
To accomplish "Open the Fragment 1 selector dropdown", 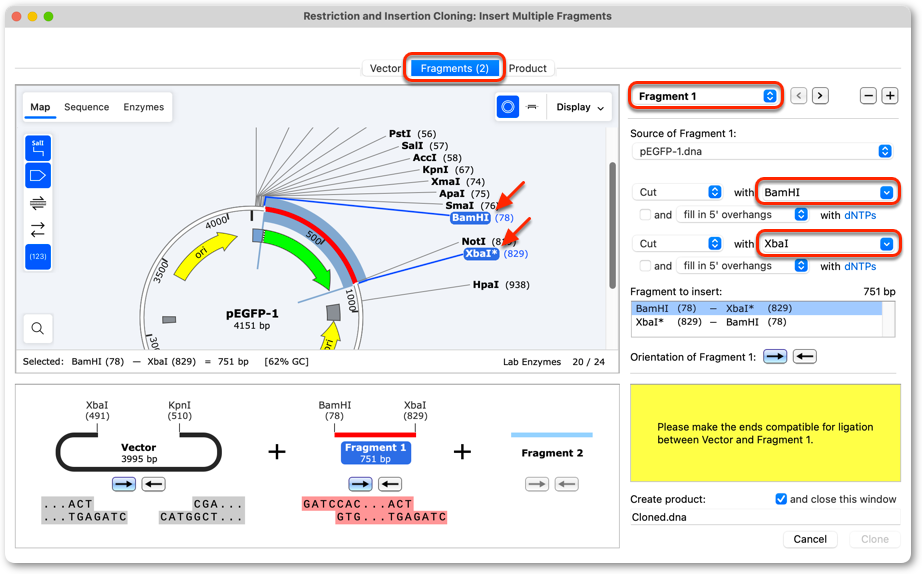I will tap(705, 96).
